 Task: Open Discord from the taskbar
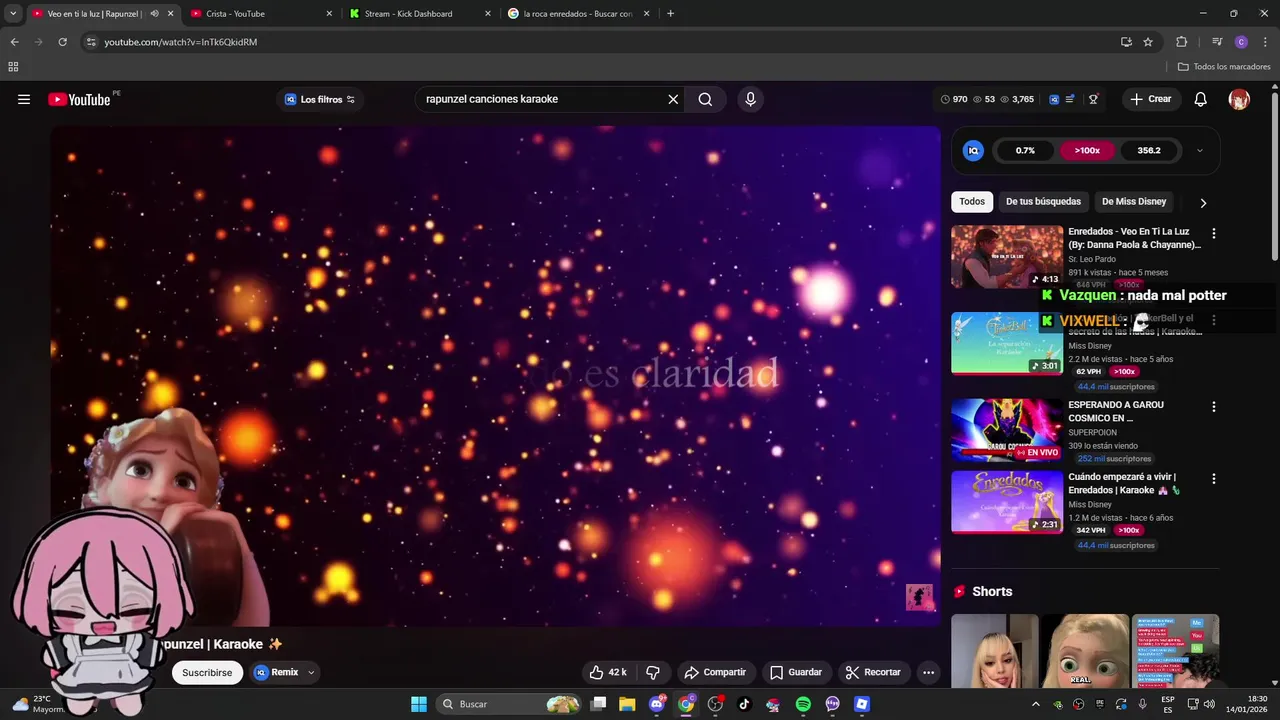point(657,704)
